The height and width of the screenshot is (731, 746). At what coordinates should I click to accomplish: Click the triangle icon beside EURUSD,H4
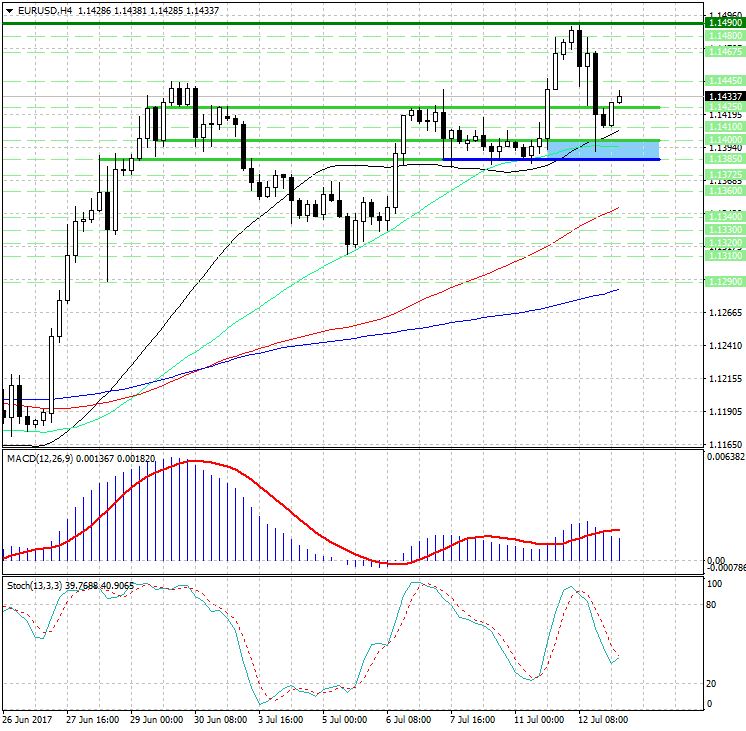click(9, 10)
